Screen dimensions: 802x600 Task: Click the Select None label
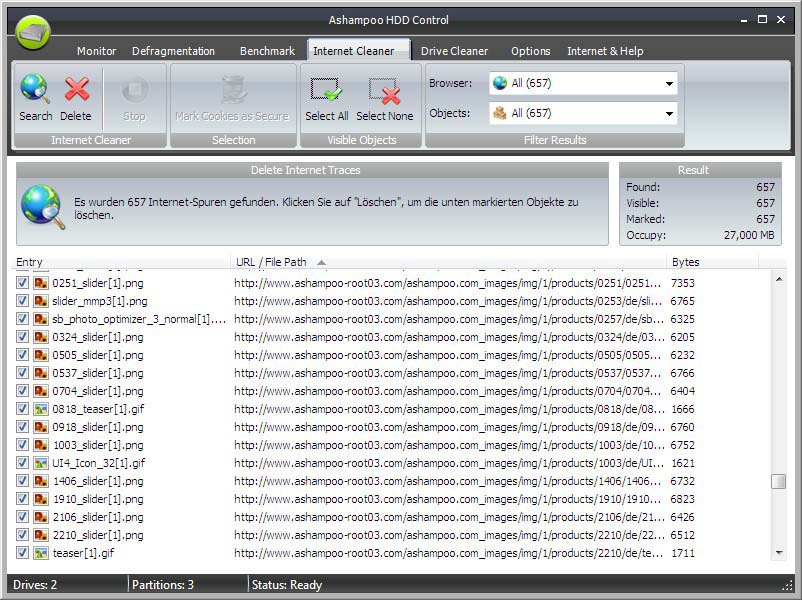[385, 116]
